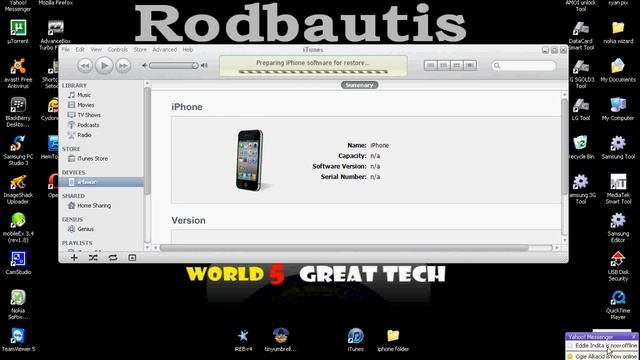Viewport: 640px width, 360px height.
Task: Toggle shuffle at the iTunes bottom bar
Action: pos(93,258)
